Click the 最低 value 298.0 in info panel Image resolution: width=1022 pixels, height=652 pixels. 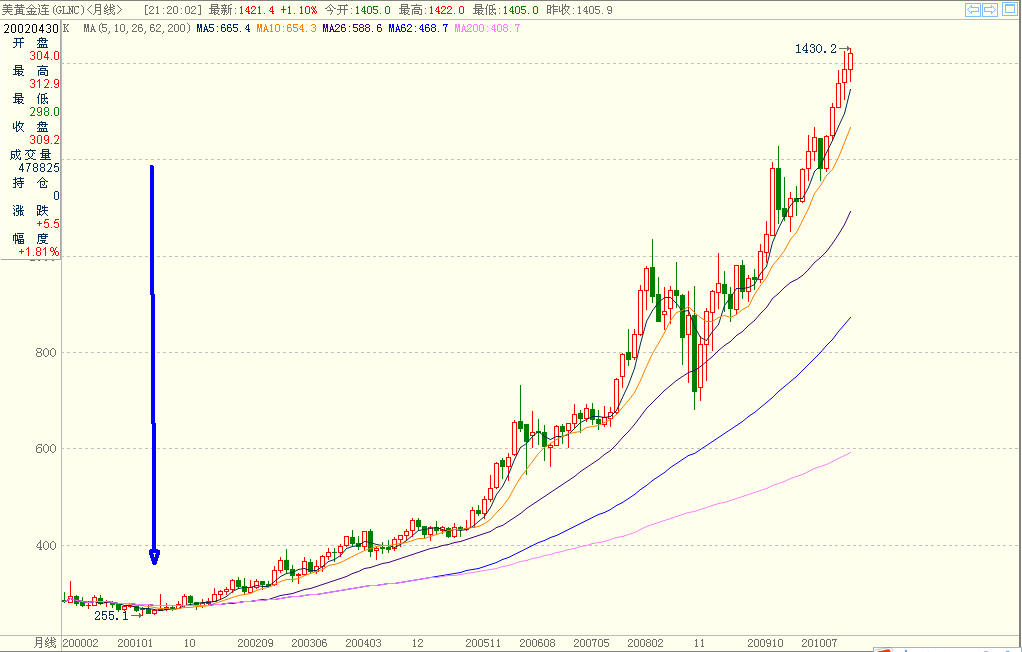[x=44, y=112]
